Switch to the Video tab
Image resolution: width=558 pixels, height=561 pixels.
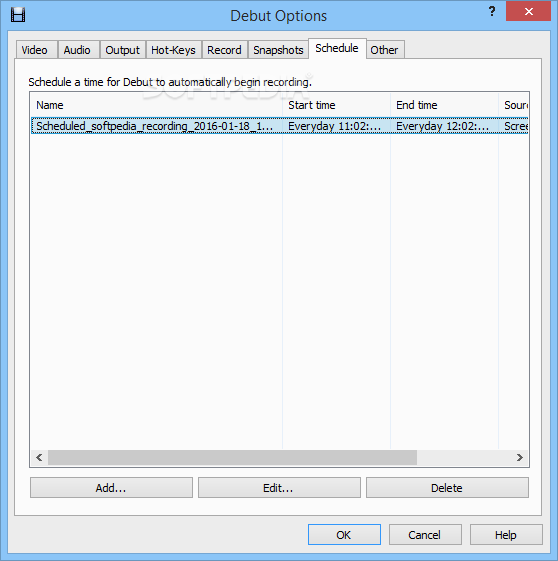[36, 50]
